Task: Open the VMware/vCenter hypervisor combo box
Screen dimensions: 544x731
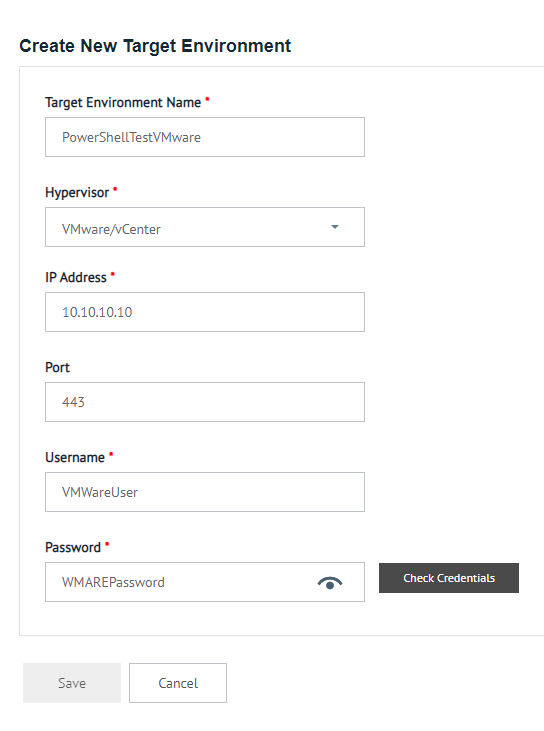Action: coord(205,227)
